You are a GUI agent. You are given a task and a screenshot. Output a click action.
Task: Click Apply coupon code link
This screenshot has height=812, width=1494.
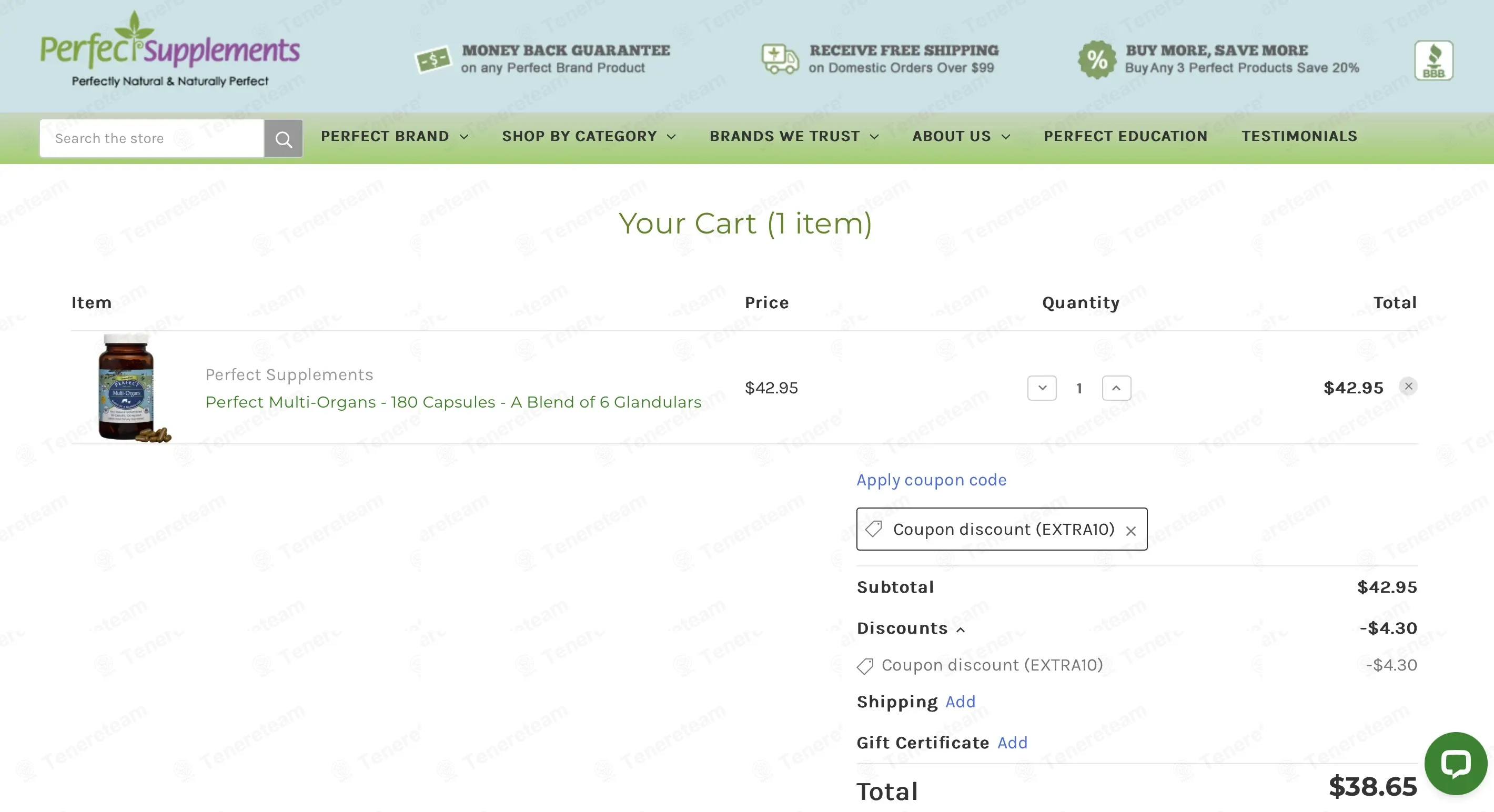tap(932, 480)
